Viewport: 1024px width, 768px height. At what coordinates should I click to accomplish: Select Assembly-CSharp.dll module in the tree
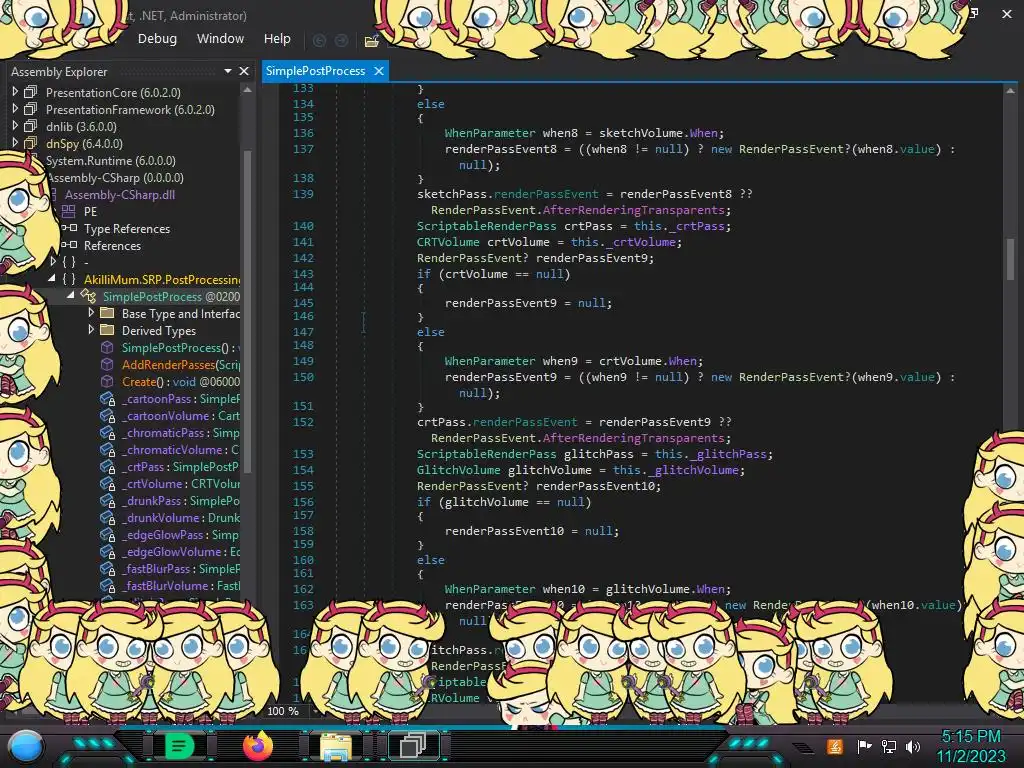[120, 194]
